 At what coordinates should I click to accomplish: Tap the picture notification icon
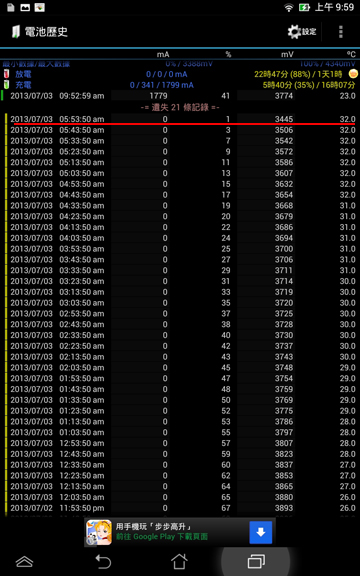25,7
